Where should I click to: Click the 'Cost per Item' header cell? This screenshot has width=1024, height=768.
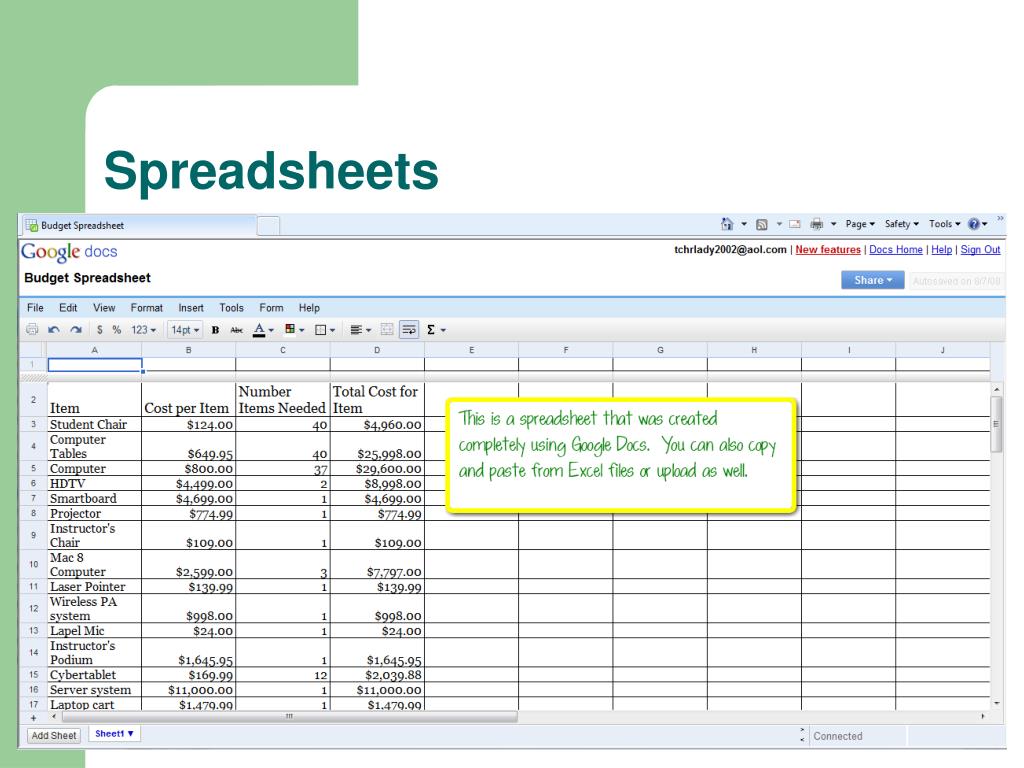tap(189, 400)
